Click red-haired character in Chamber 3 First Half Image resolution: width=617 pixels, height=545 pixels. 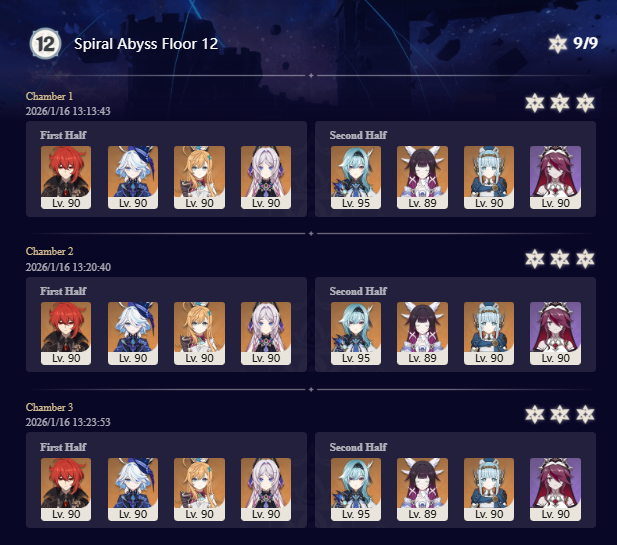tap(66, 489)
